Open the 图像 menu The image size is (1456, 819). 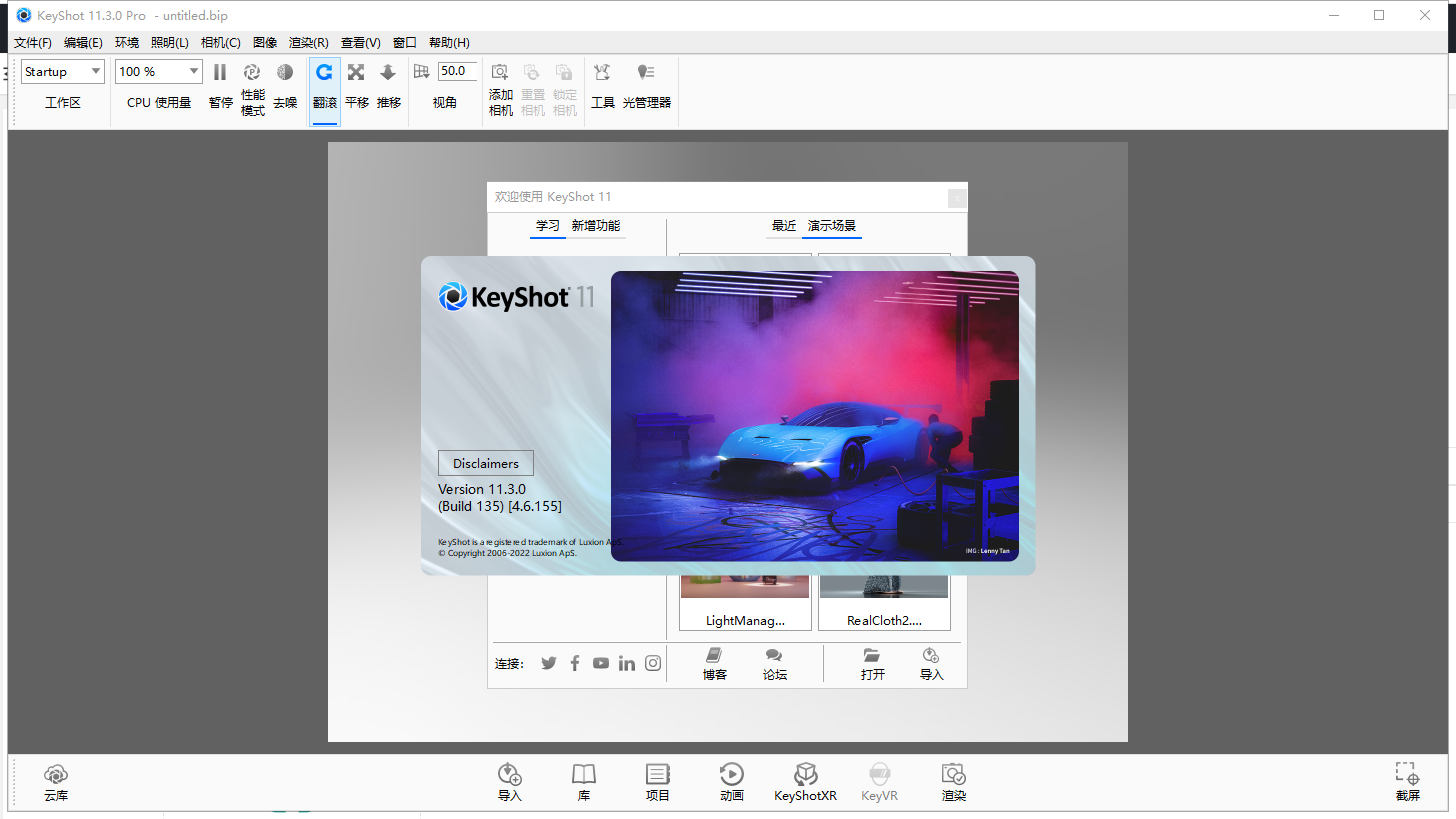click(x=265, y=43)
